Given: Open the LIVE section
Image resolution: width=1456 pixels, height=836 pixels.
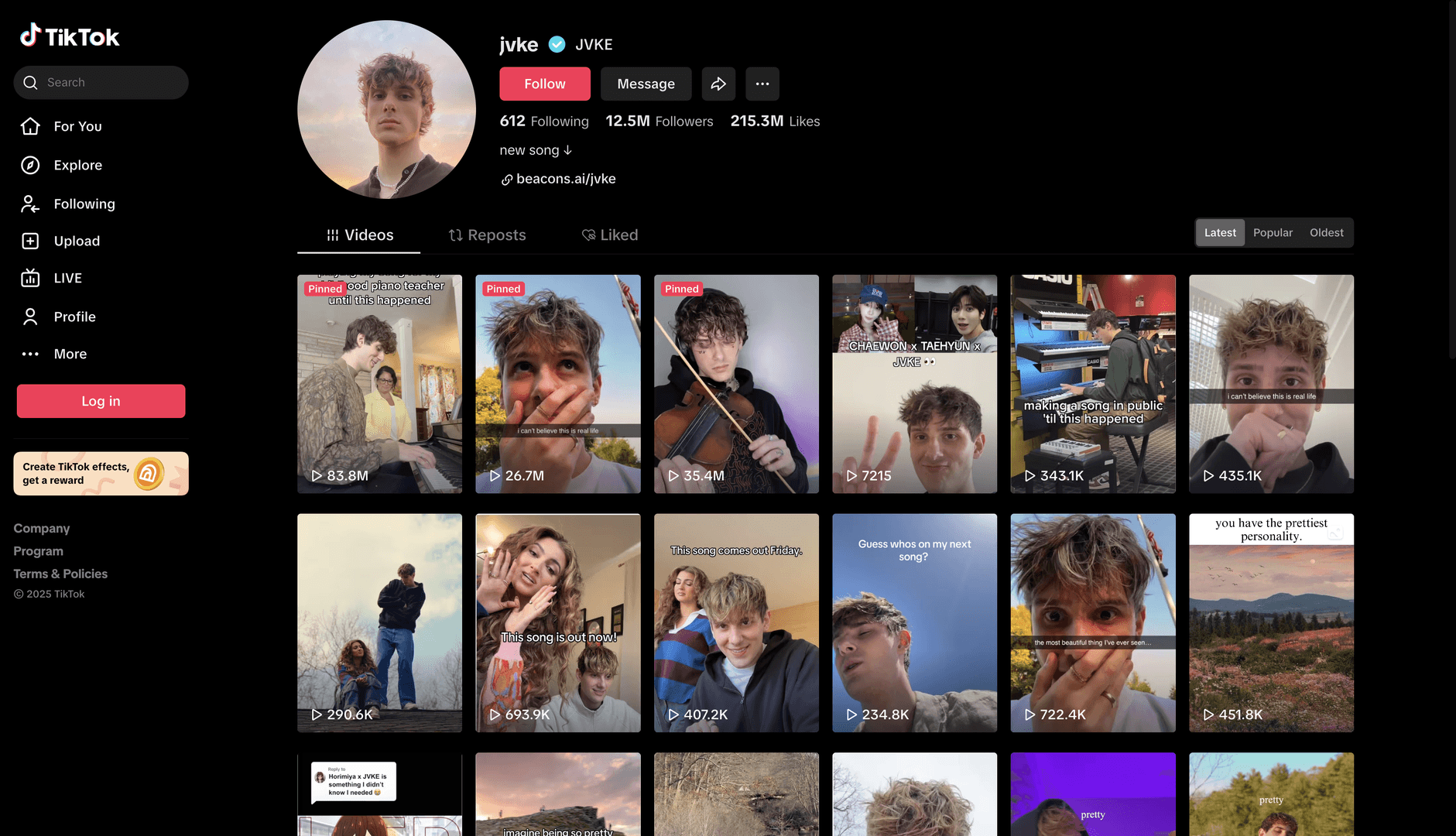Looking at the screenshot, I should (x=67, y=278).
